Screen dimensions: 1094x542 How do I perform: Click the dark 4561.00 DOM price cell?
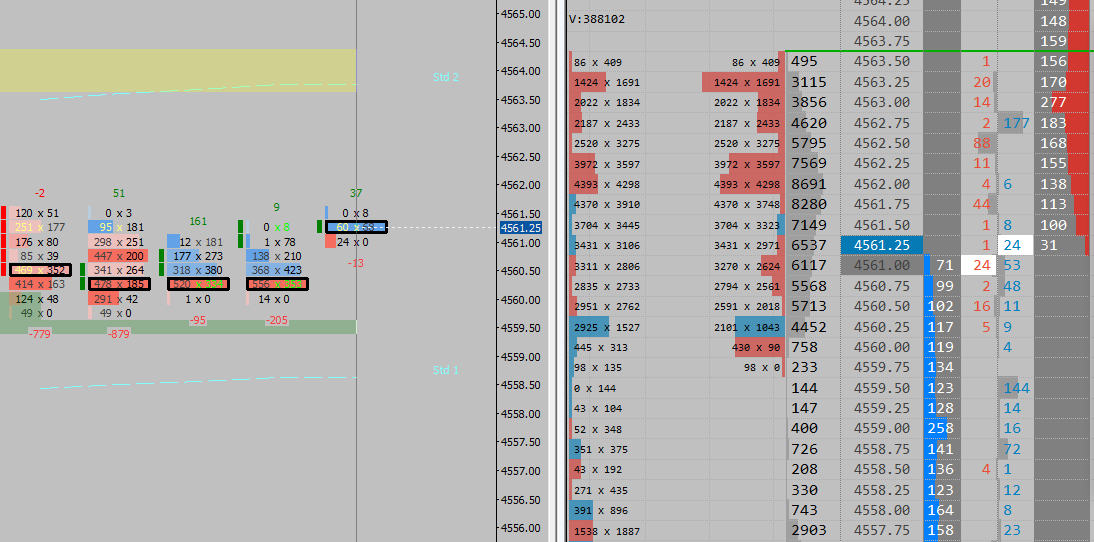click(x=882, y=266)
